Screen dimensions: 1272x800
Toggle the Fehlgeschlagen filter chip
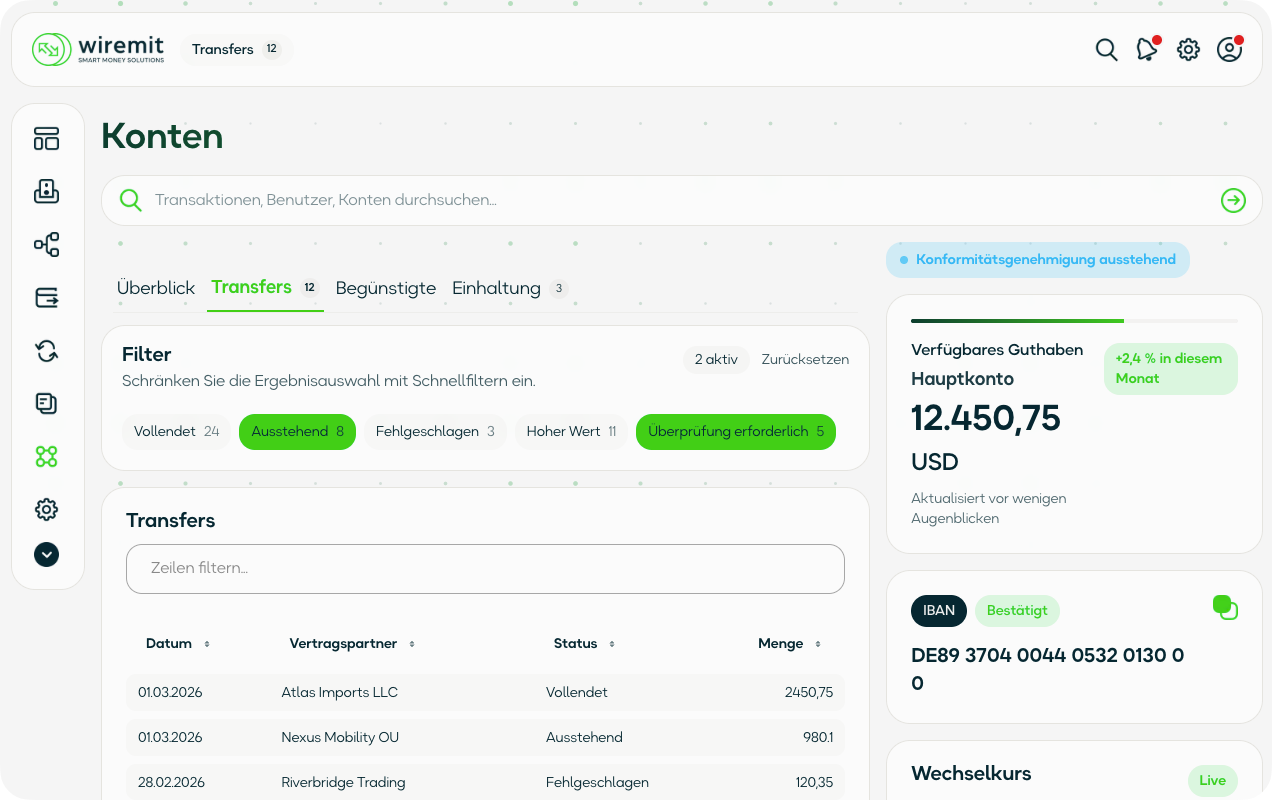click(435, 432)
